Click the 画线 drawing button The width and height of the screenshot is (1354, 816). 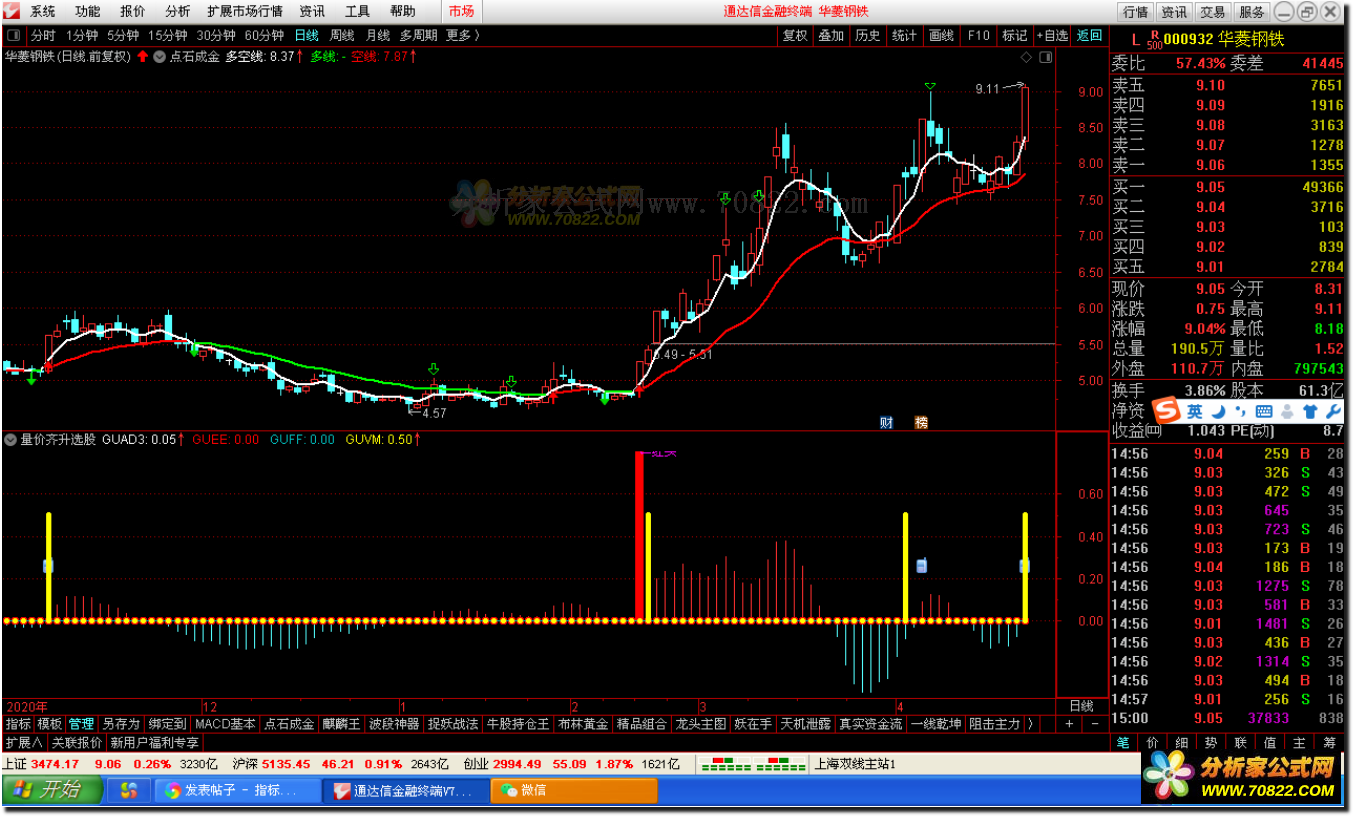click(941, 35)
